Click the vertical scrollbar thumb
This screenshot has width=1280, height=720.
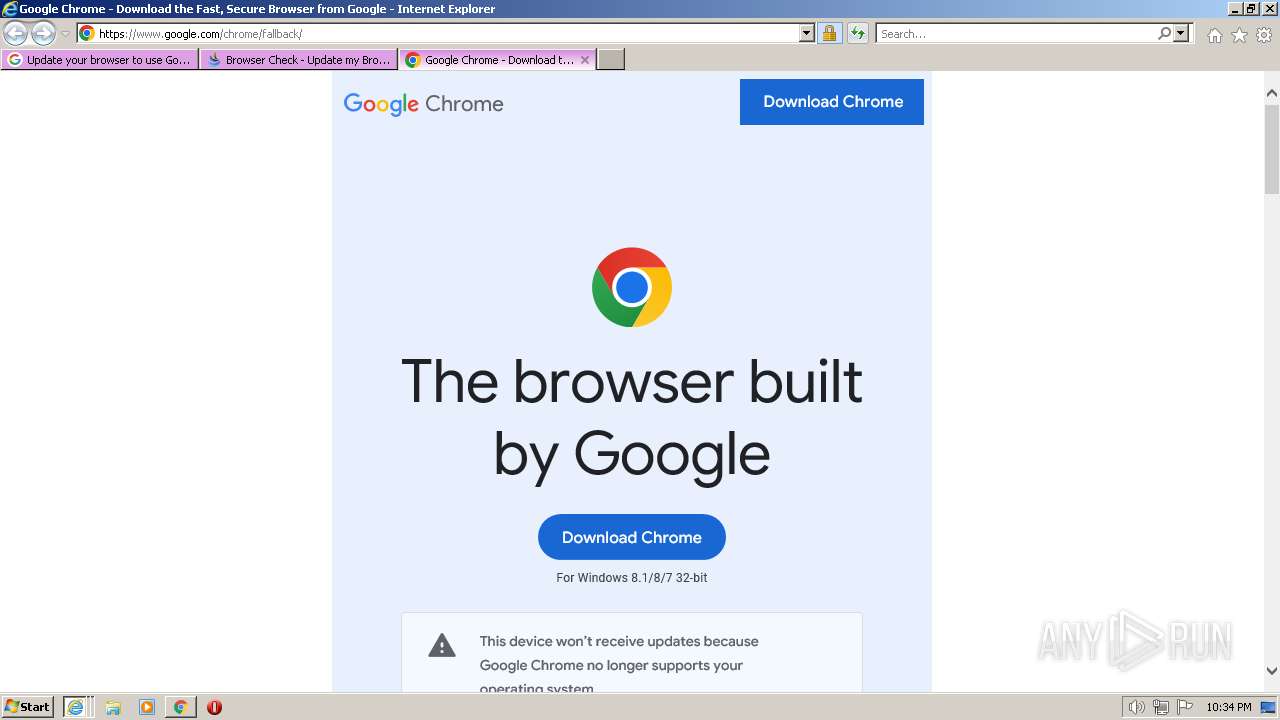pos(1272,148)
